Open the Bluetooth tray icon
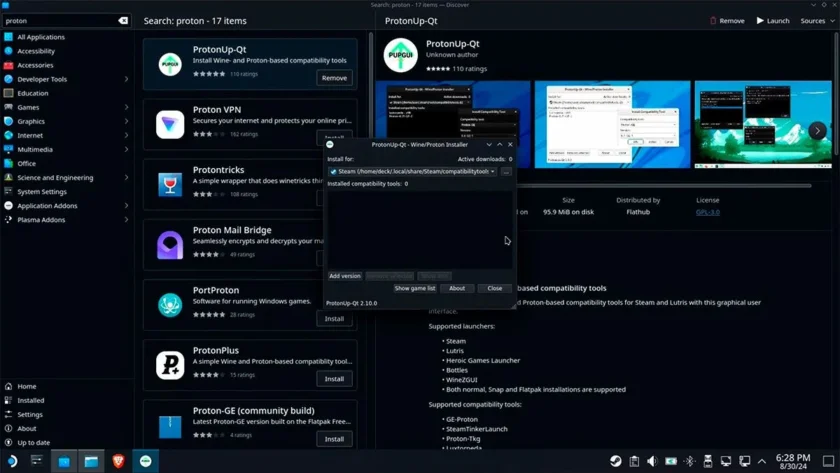The width and height of the screenshot is (840, 473). 689,461
